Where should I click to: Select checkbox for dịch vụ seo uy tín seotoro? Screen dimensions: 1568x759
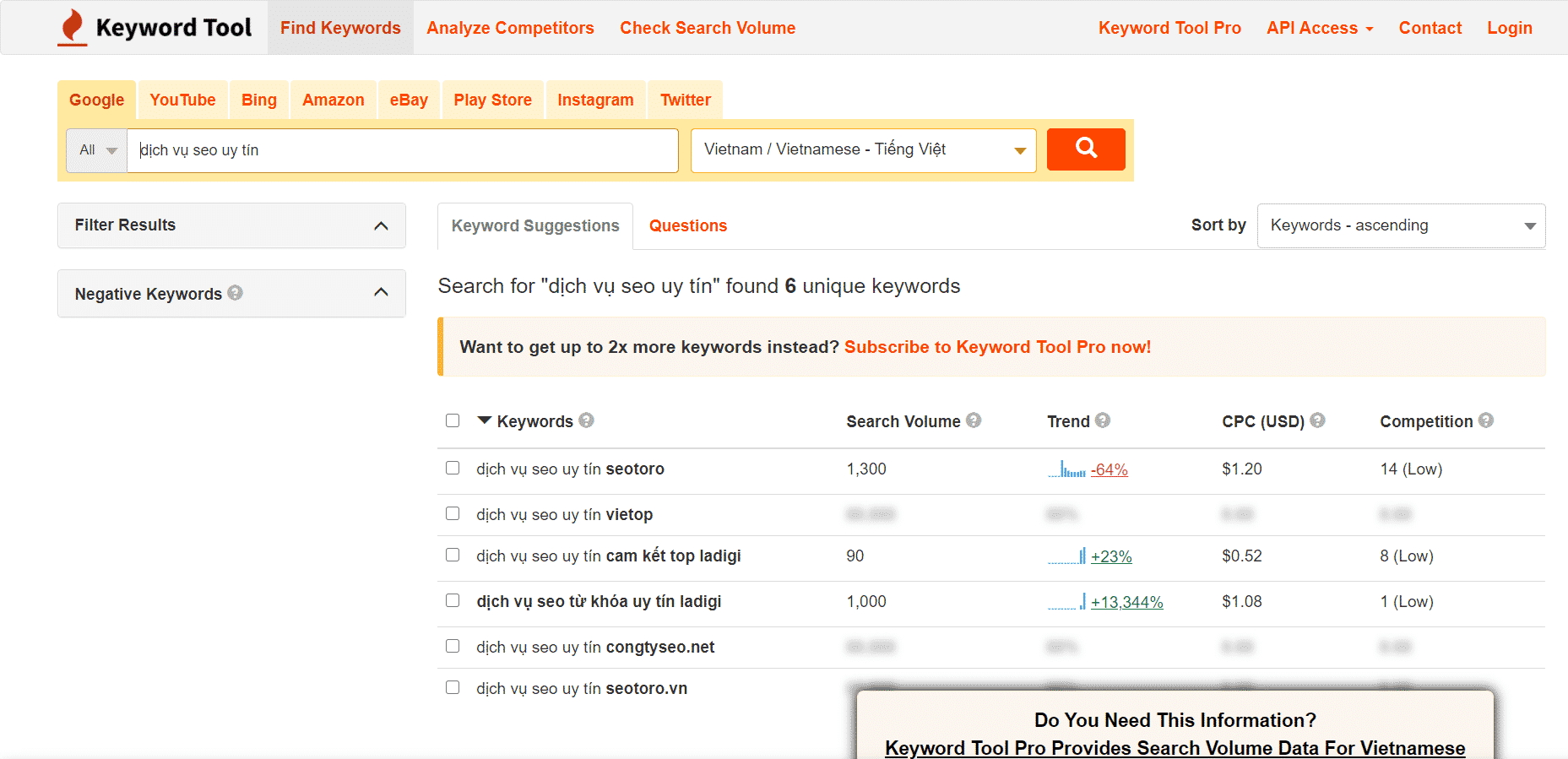(x=453, y=468)
